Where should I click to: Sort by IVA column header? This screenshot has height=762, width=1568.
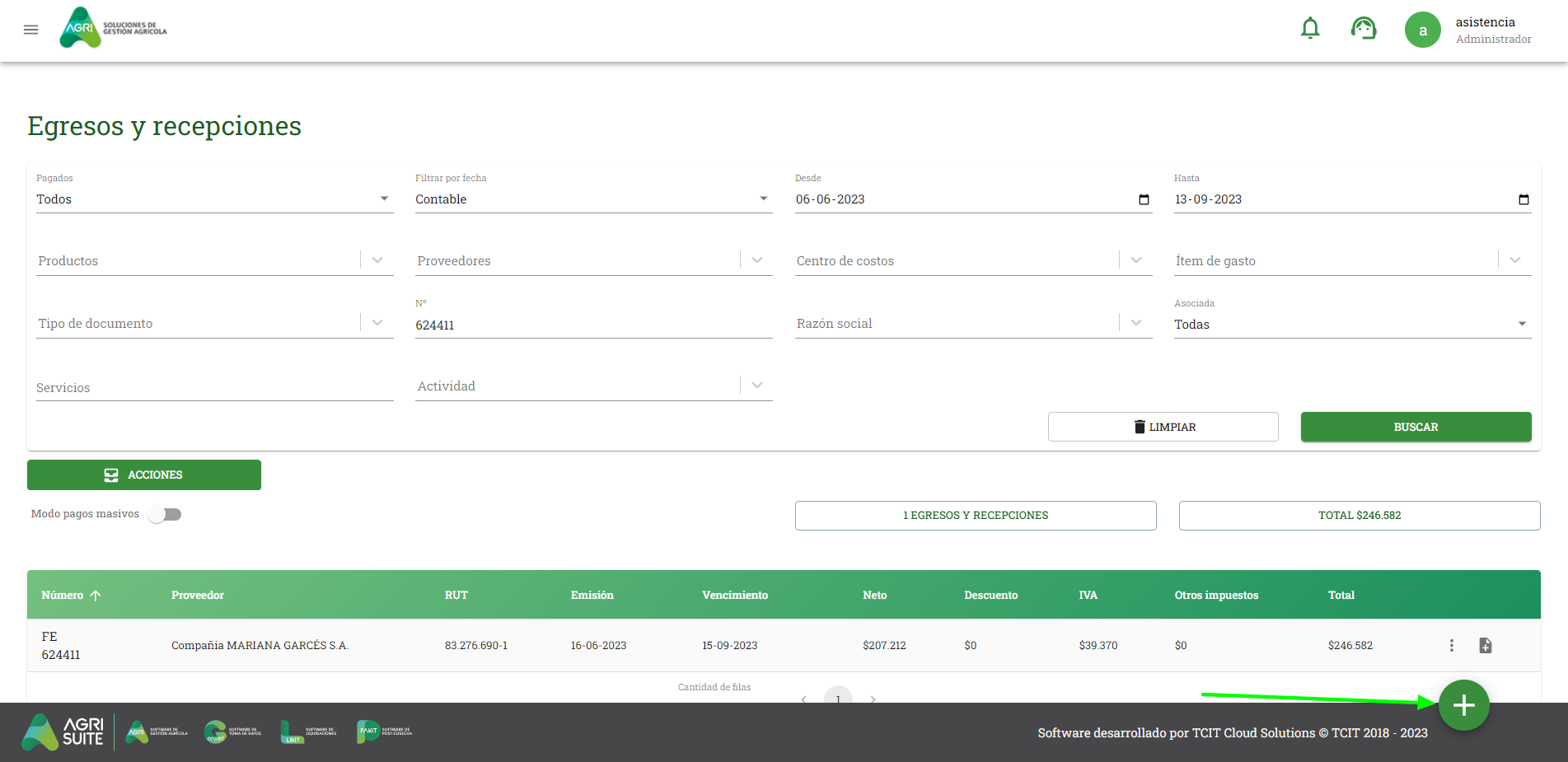tap(1088, 595)
